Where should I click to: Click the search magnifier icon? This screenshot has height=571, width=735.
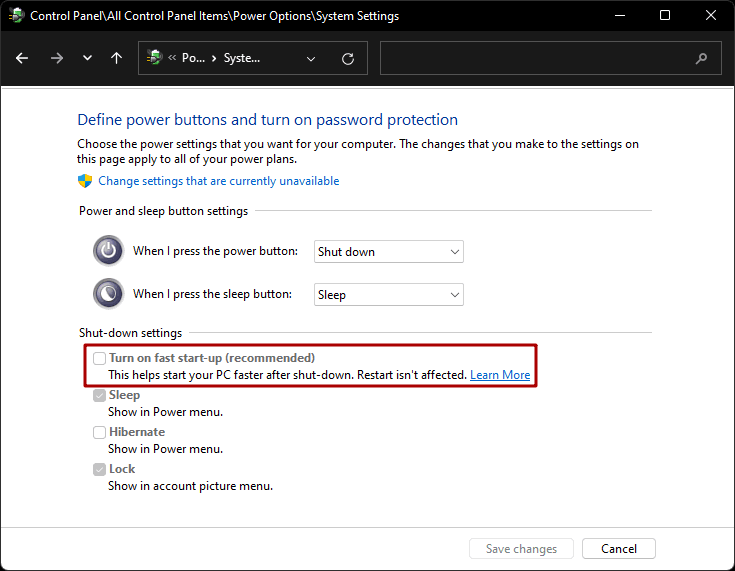pos(701,58)
